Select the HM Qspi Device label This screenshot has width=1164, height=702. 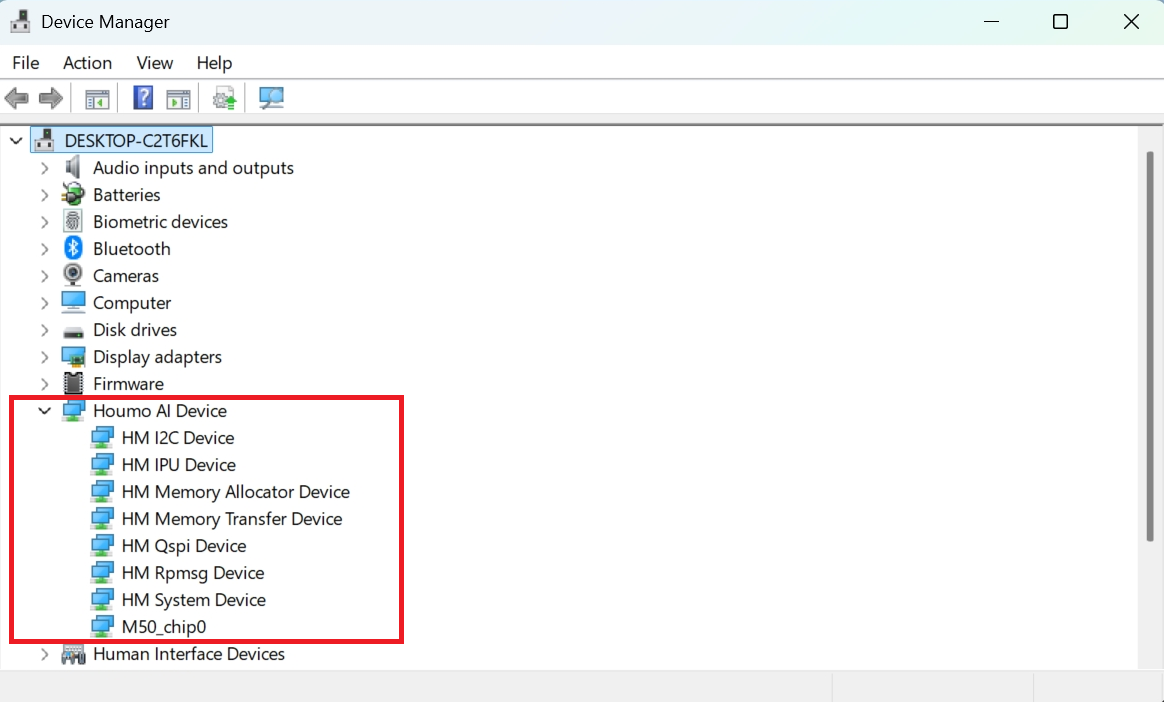[184, 546]
